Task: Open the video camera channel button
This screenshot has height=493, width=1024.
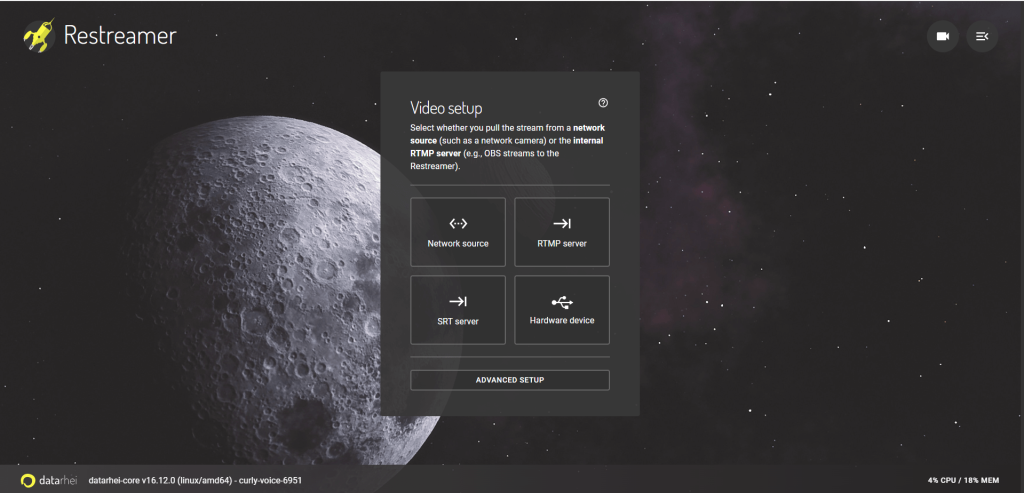Action: tap(942, 37)
